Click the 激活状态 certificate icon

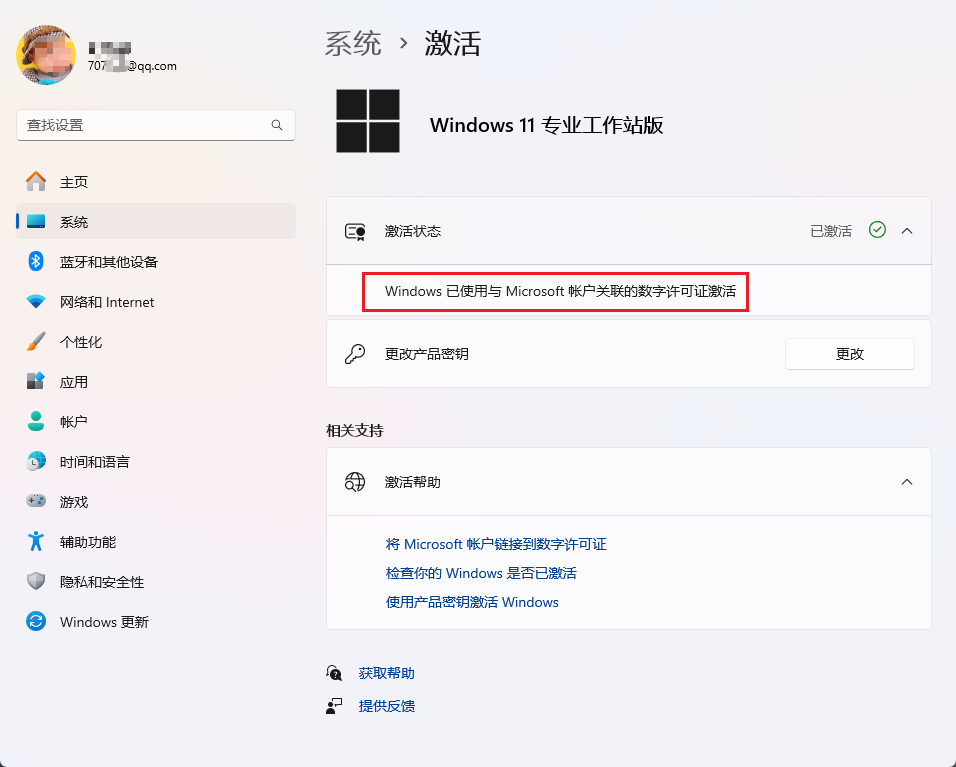point(355,231)
